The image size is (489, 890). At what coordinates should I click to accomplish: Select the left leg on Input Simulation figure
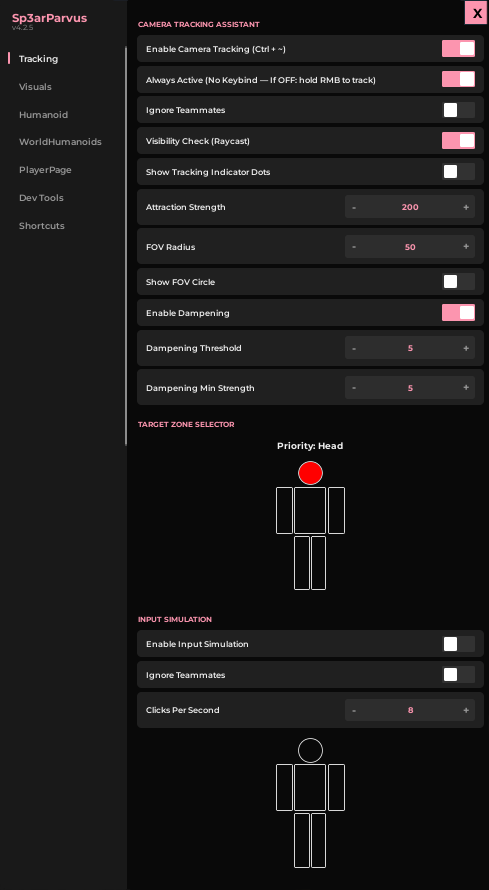pos(302,840)
